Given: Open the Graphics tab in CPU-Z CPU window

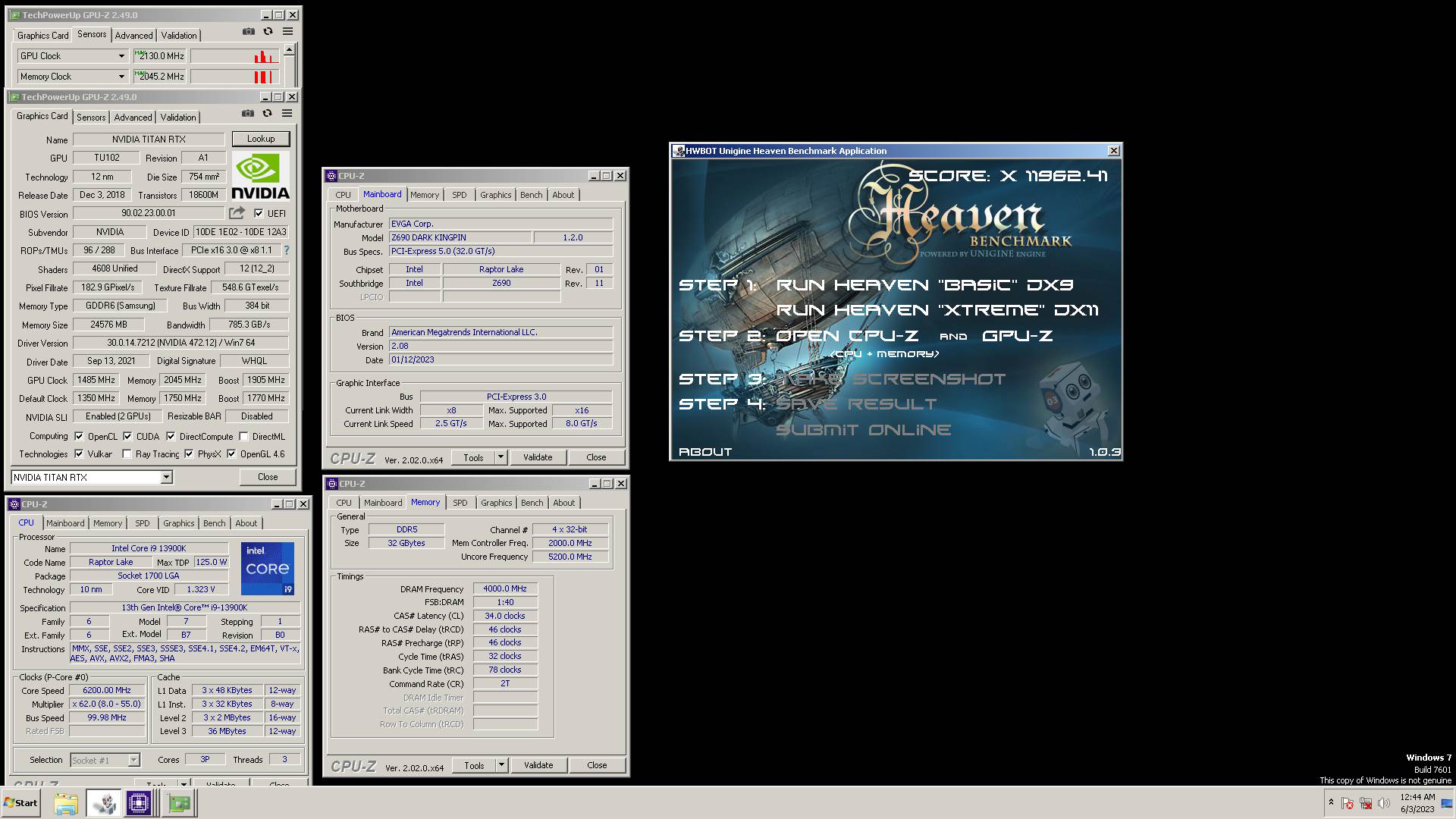Looking at the screenshot, I should click(179, 523).
